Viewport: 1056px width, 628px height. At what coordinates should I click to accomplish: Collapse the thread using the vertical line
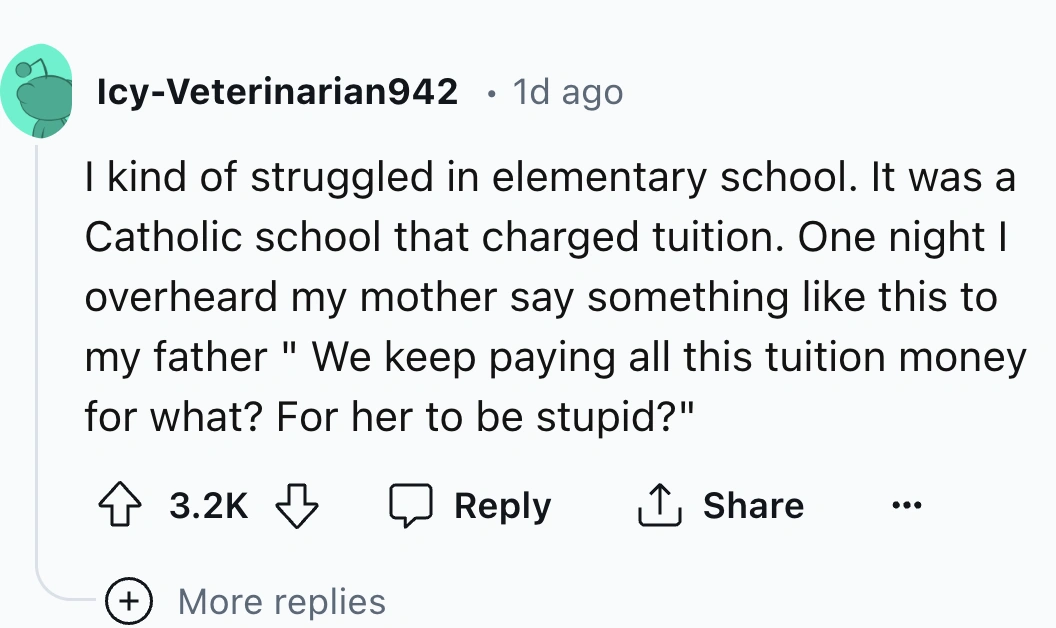pos(37,350)
